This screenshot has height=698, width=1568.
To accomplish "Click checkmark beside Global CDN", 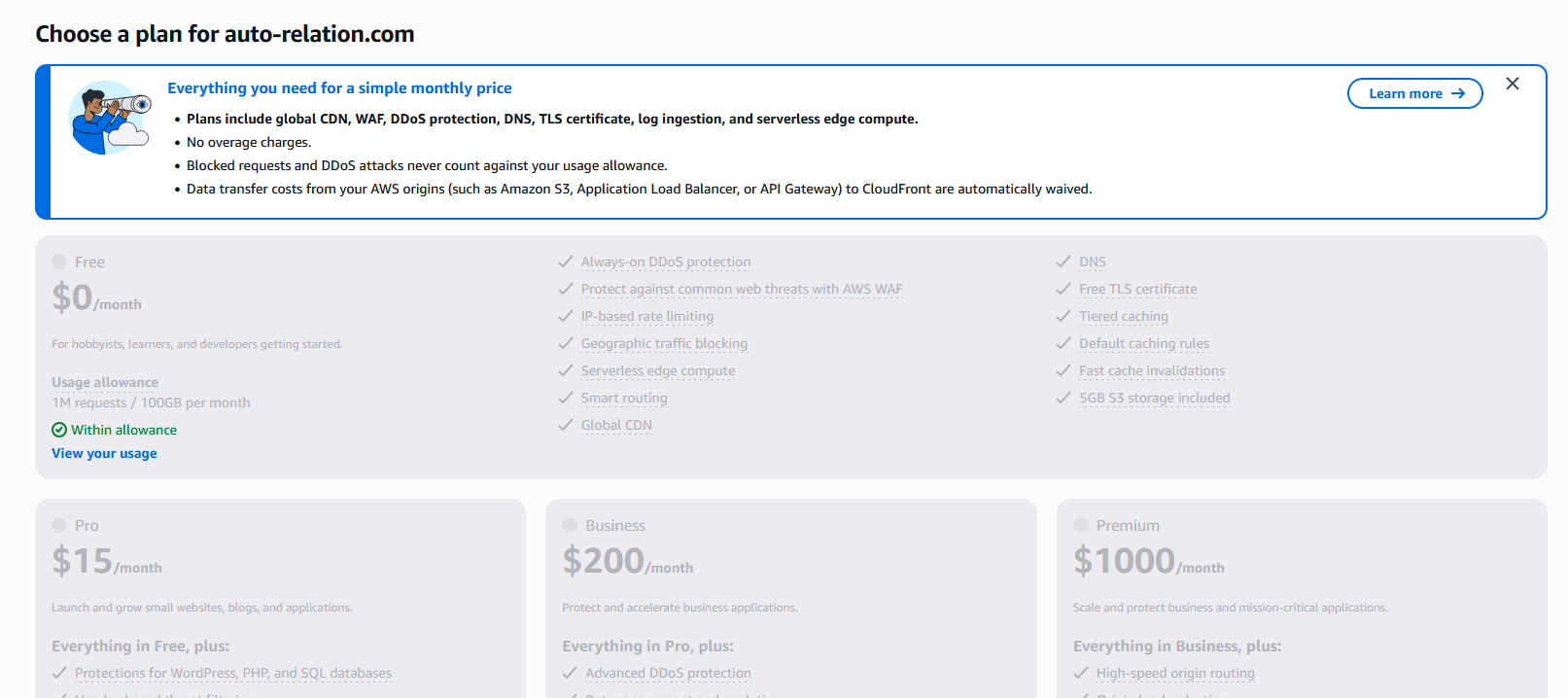I will (566, 425).
